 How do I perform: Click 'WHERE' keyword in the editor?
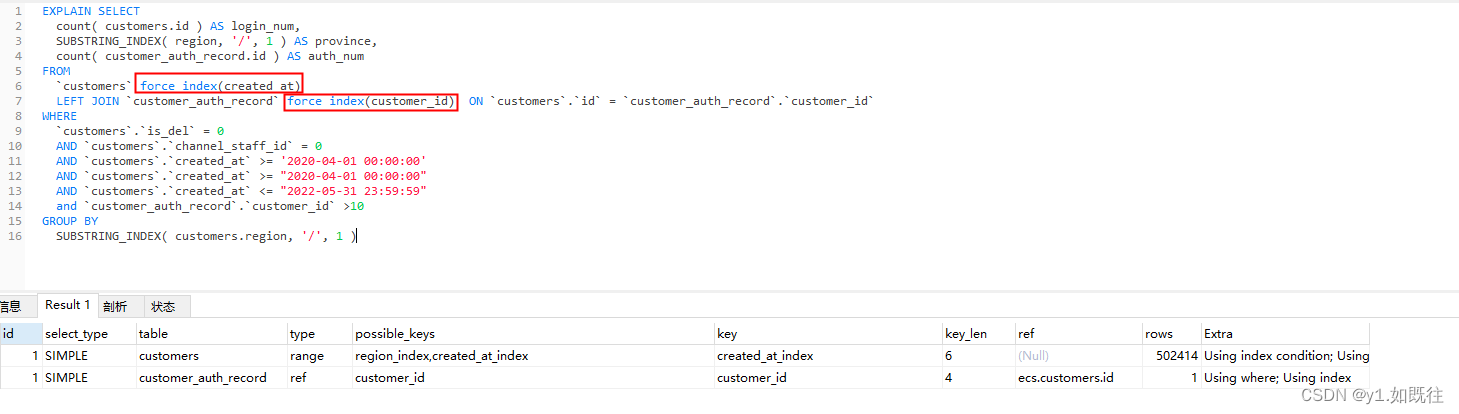pyautogui.click(x=59, y=116)
